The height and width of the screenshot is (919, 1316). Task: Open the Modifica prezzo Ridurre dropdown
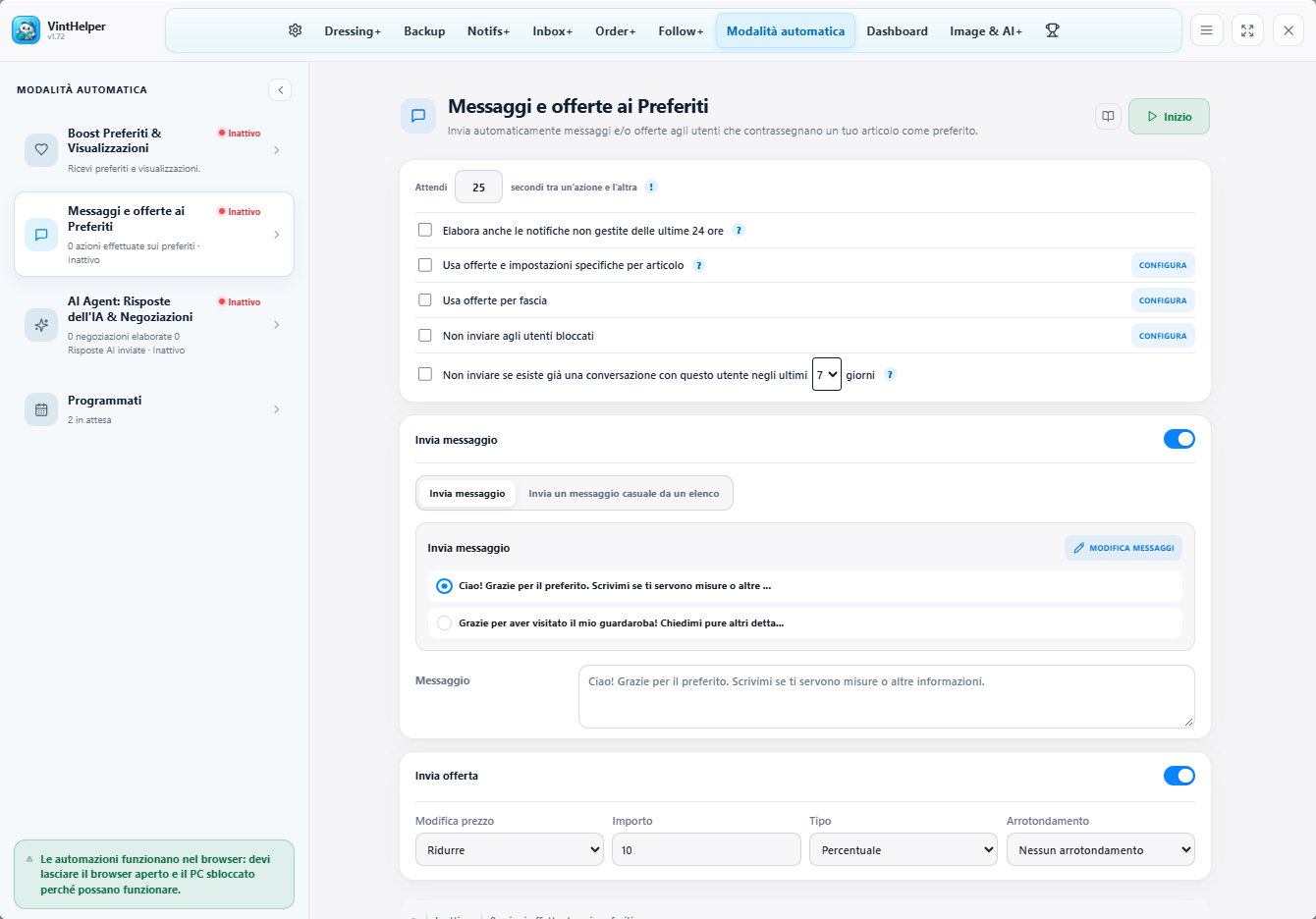point(510,849)
